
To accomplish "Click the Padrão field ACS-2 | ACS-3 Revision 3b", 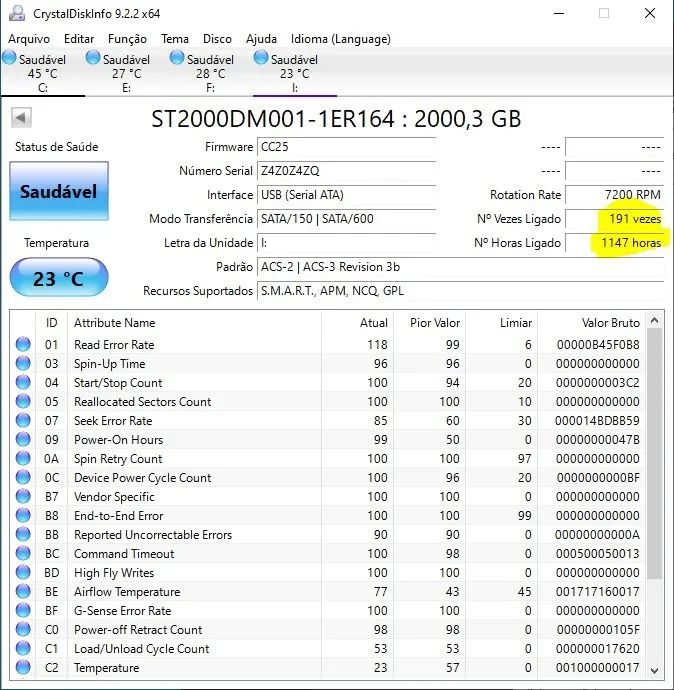I will tap(460, 267).
